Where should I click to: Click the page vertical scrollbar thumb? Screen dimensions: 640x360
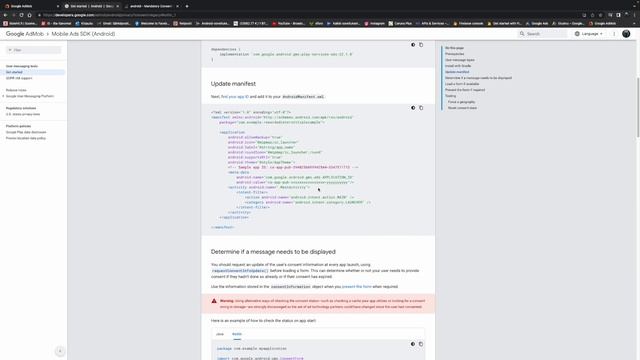(638, 107)
